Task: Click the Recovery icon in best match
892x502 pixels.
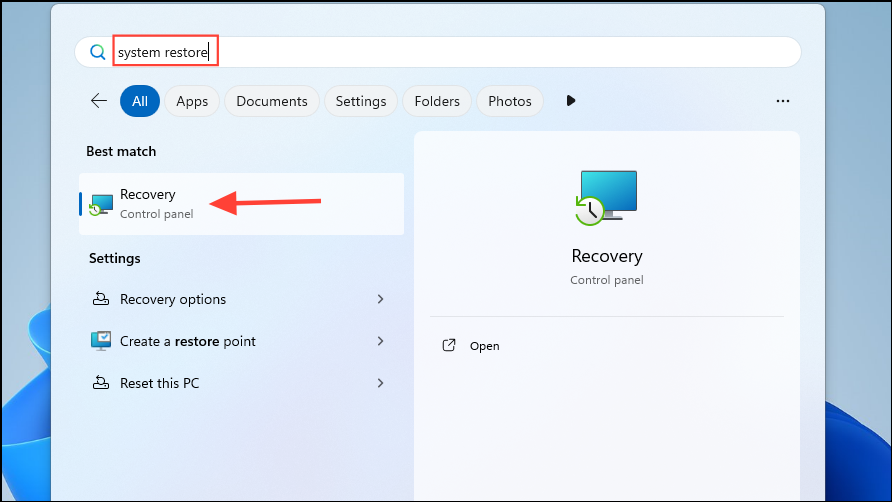Action: [x=101, y=205]
